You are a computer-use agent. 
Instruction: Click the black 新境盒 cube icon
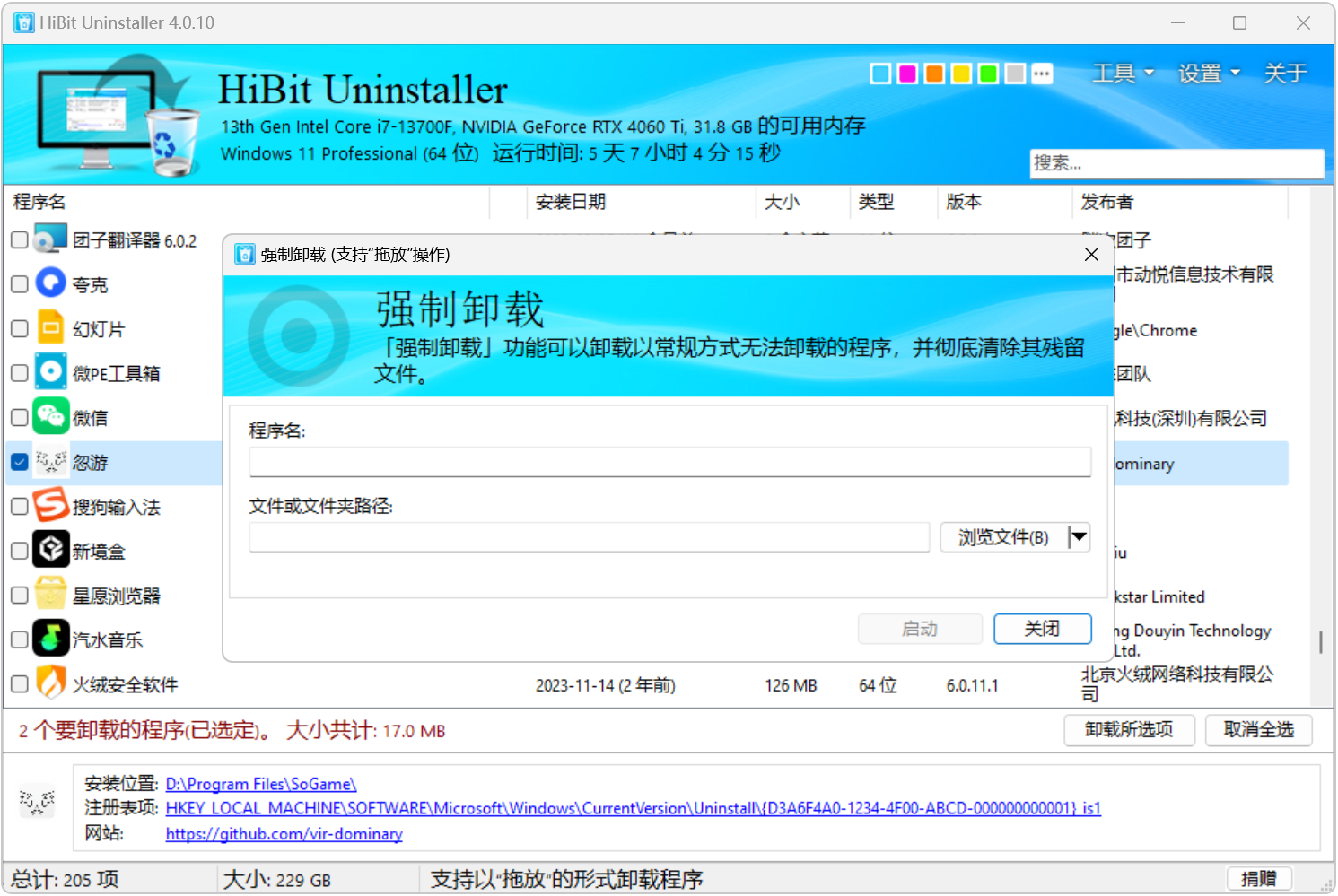pyautogui.click(x=50, y=551)
